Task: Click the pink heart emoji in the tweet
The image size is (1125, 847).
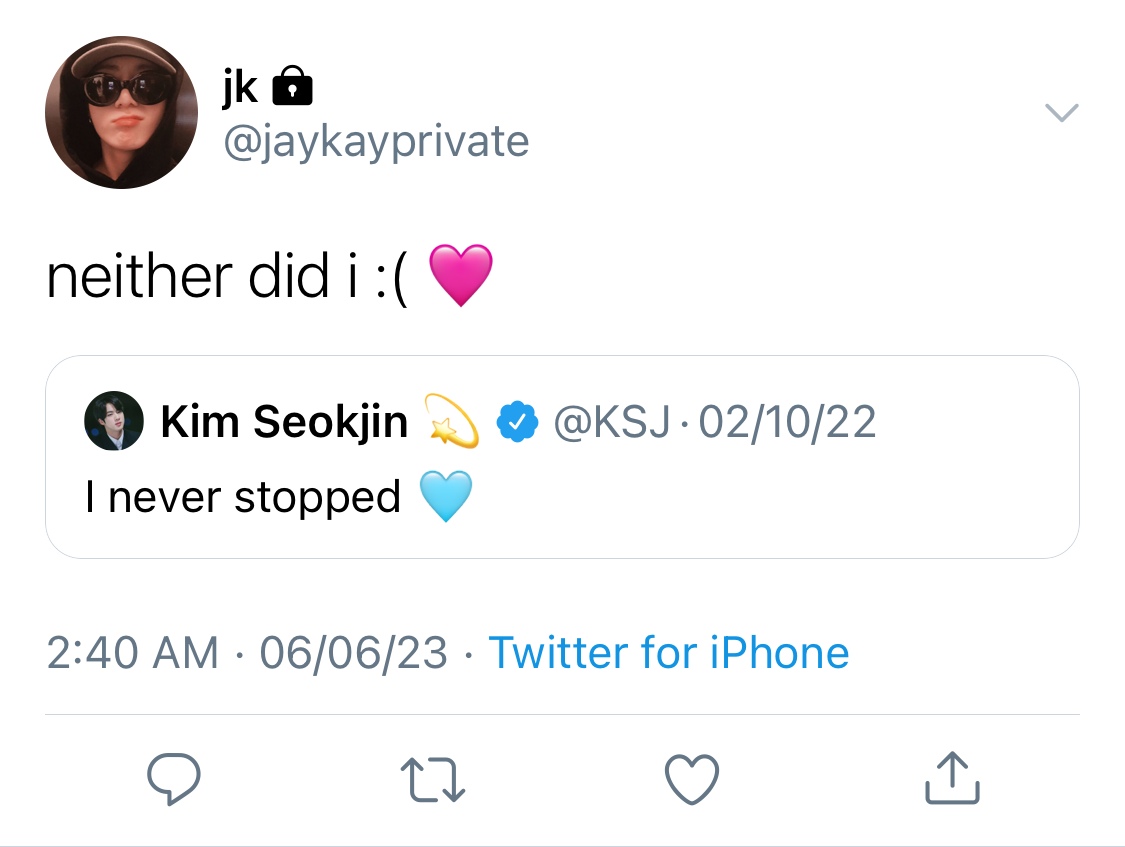Action: 461,275
